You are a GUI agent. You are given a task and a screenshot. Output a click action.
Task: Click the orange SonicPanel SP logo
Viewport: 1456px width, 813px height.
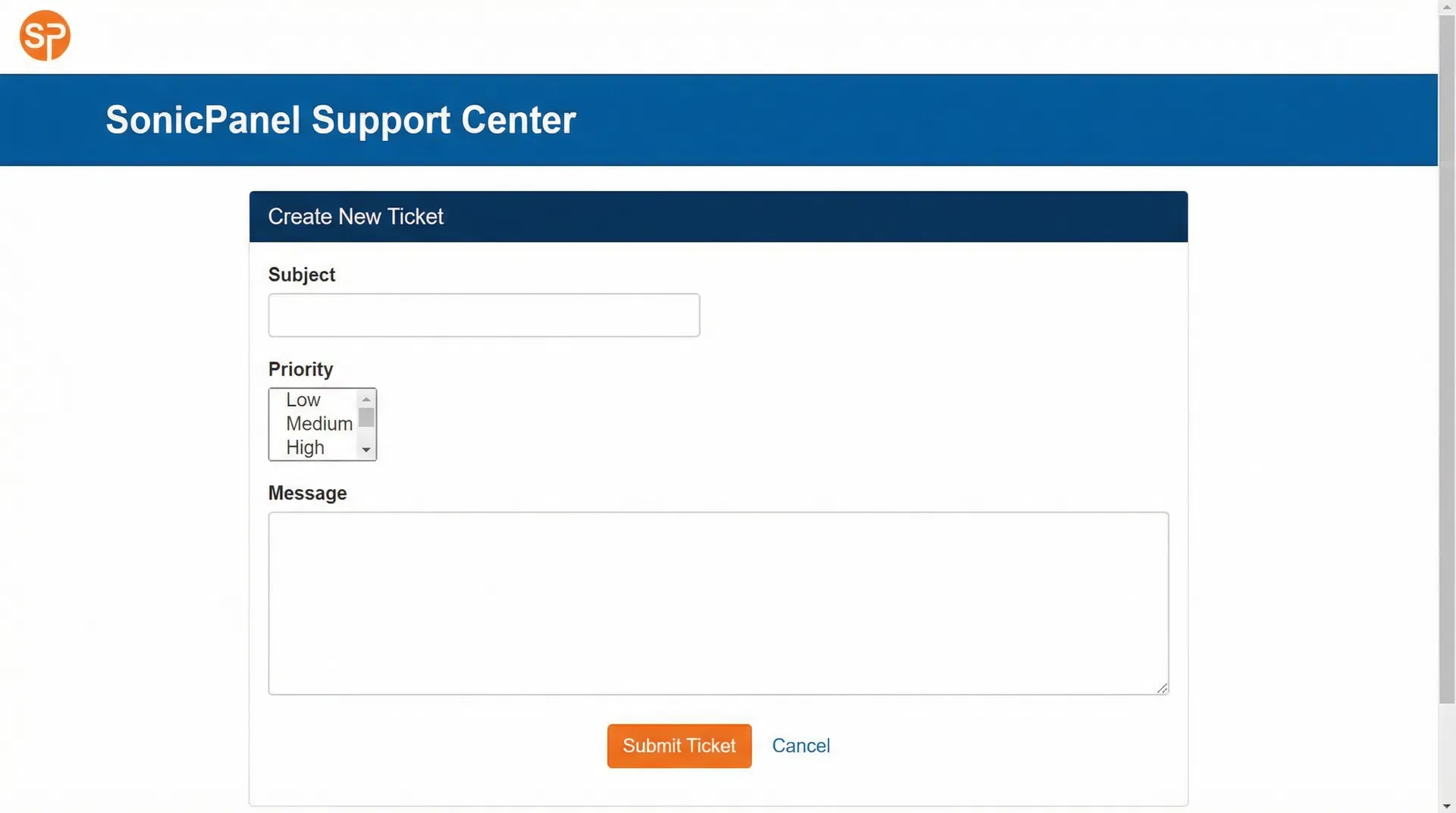(45, 36)
